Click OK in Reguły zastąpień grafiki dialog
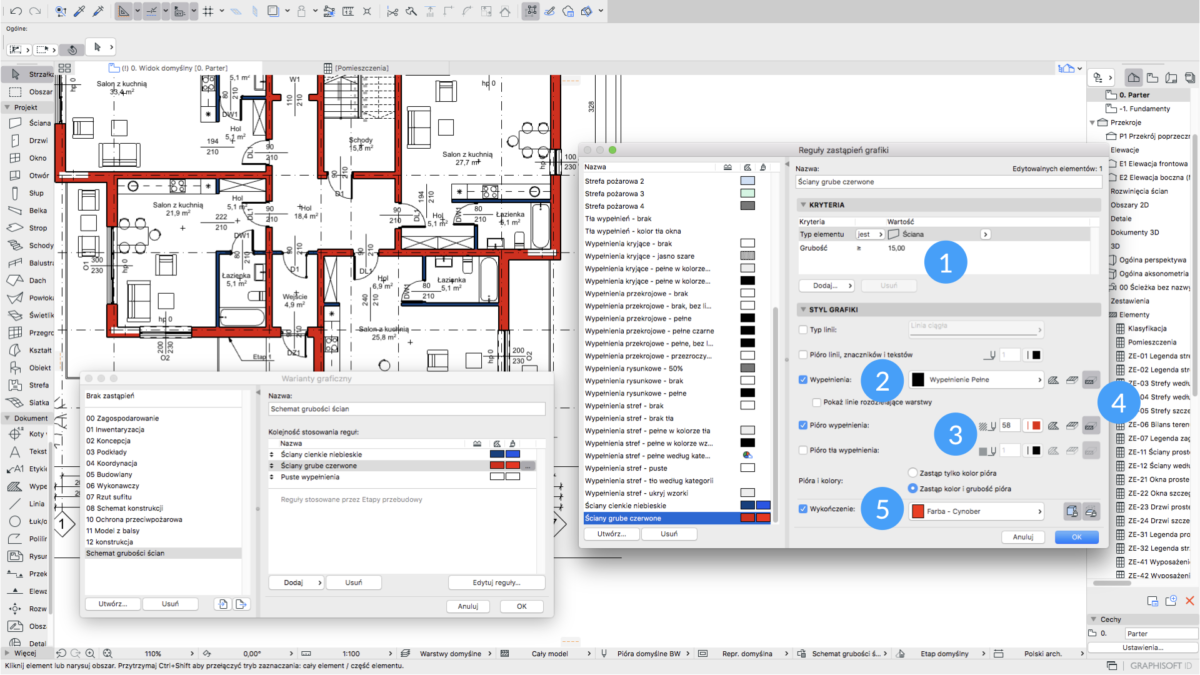 (1076, 537)
